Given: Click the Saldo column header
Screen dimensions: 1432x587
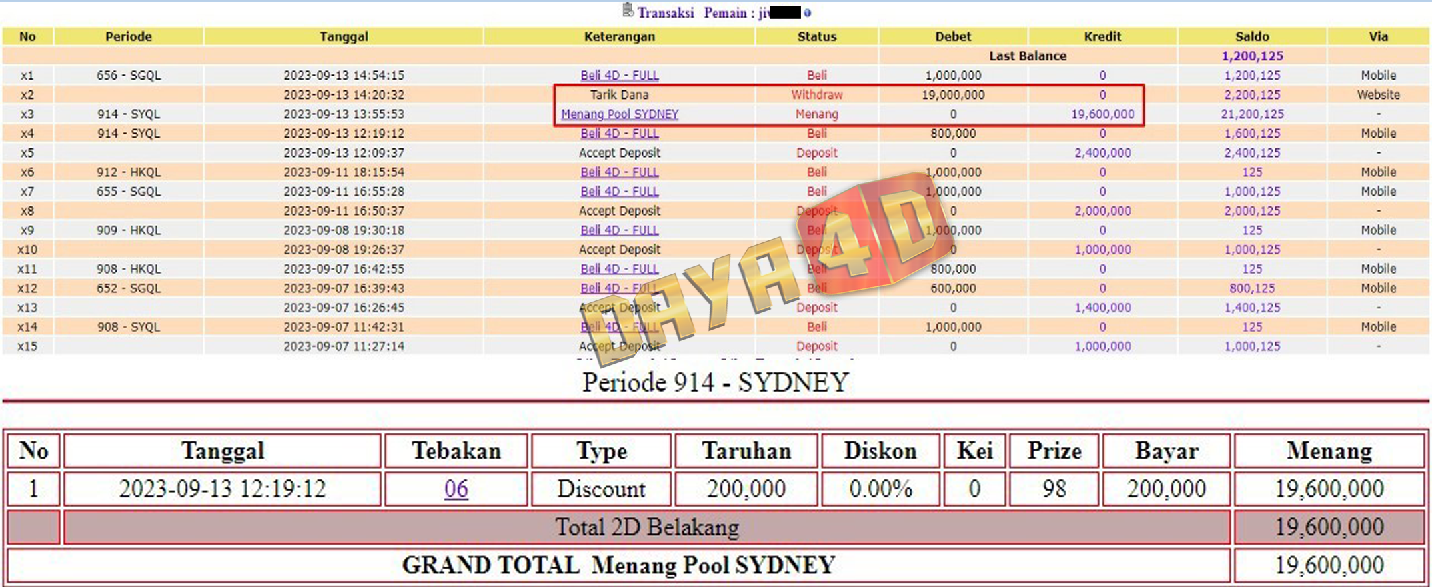Looking at the screenshot, I should pyautogui.click(x=1252, y=37).
